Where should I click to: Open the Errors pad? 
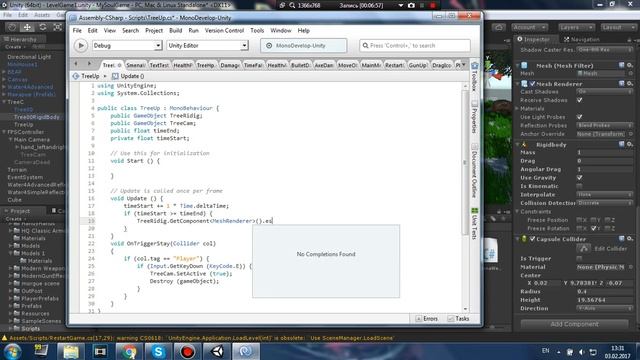(x=427, y=319)
